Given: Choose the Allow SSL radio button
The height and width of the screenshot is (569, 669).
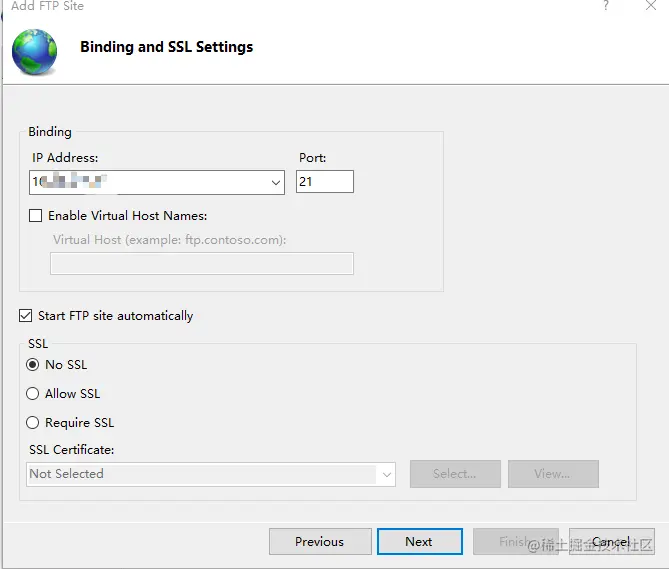Looking at the screenshot, I should (32, 393).
